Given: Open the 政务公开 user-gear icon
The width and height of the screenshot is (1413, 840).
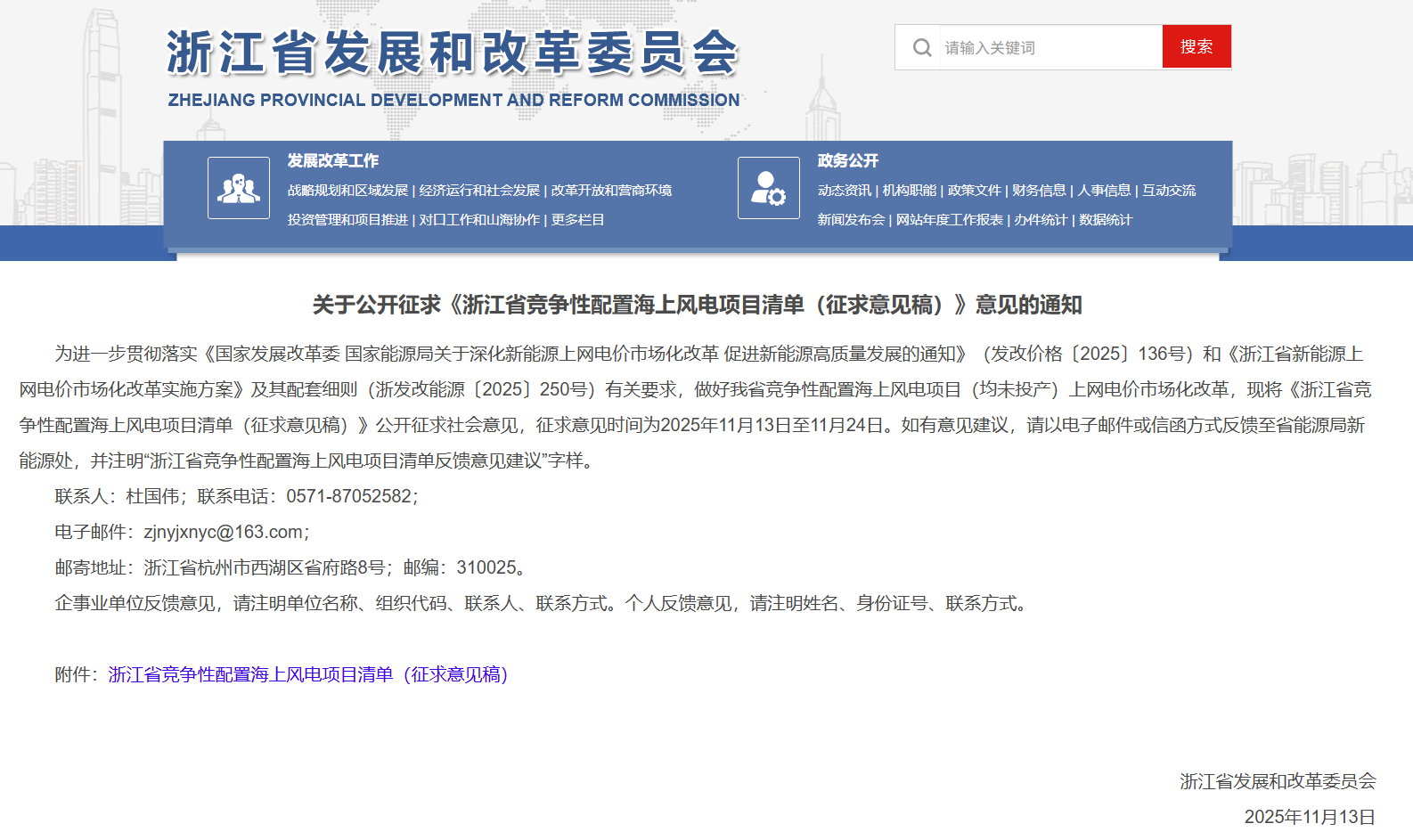Looking at the screenshot, I should click(768, 188).
